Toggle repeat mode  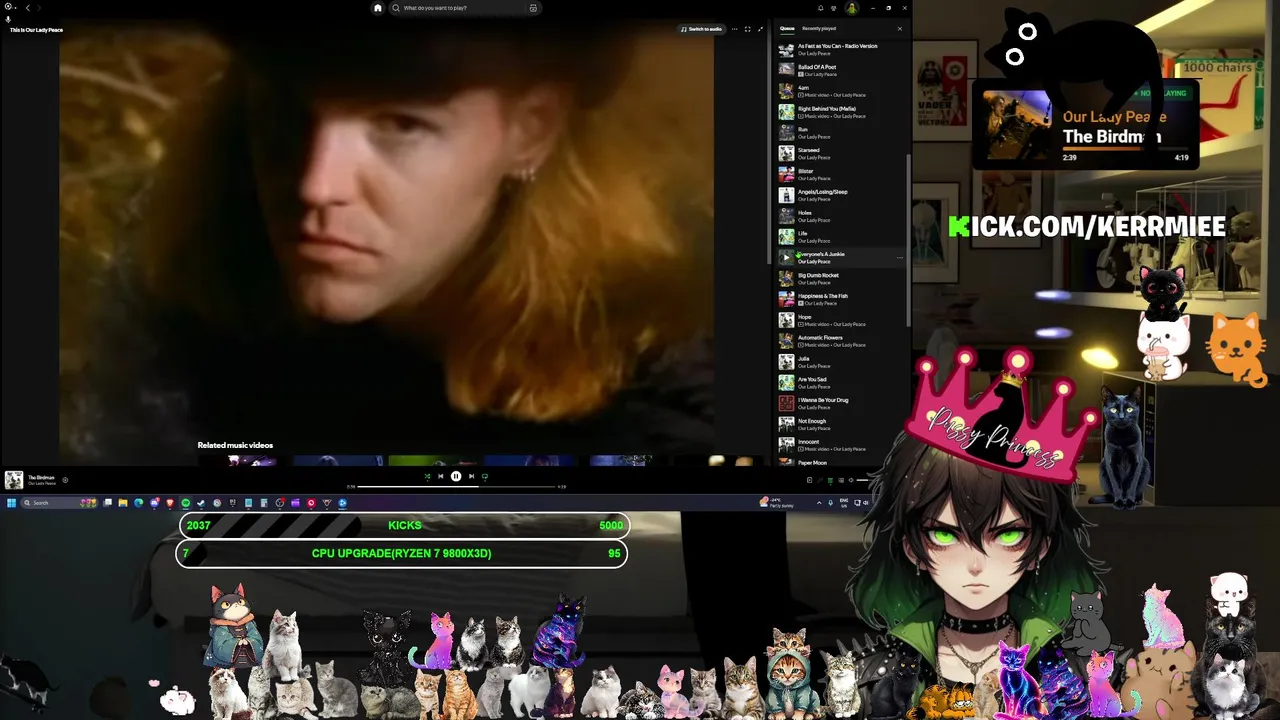click(485, 476)
